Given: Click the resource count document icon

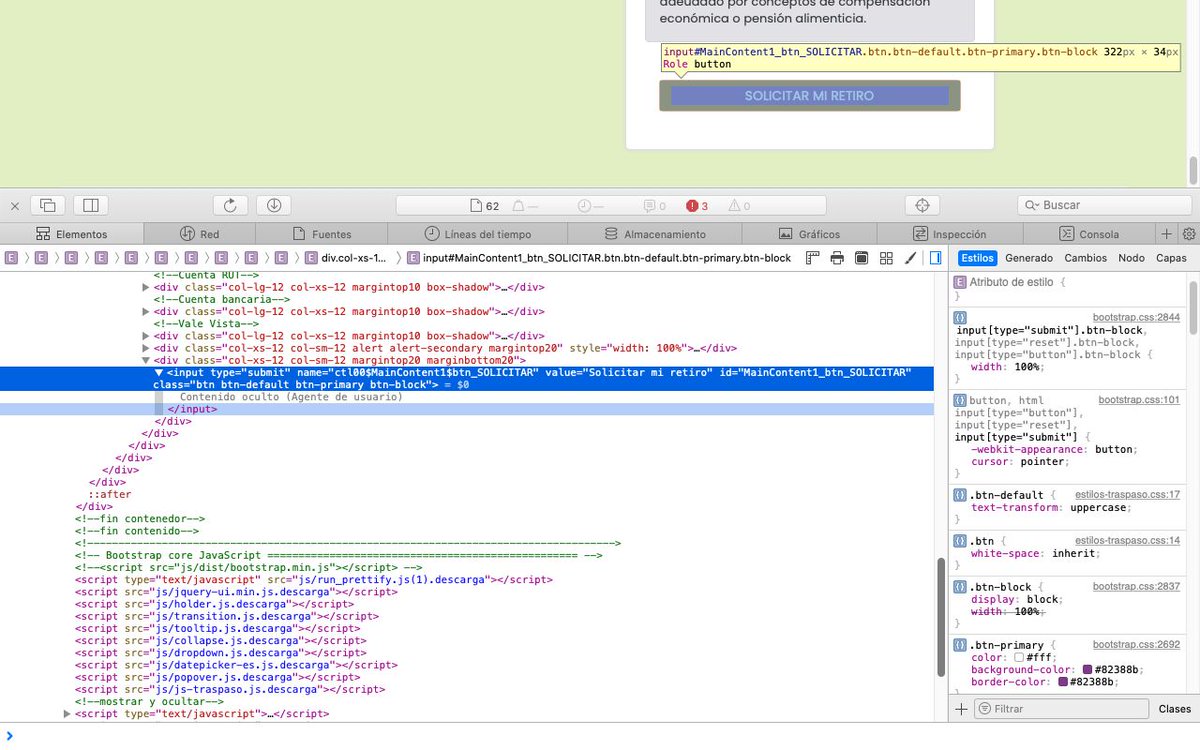Looking at the screenshot, I should [x=485, y=206].
